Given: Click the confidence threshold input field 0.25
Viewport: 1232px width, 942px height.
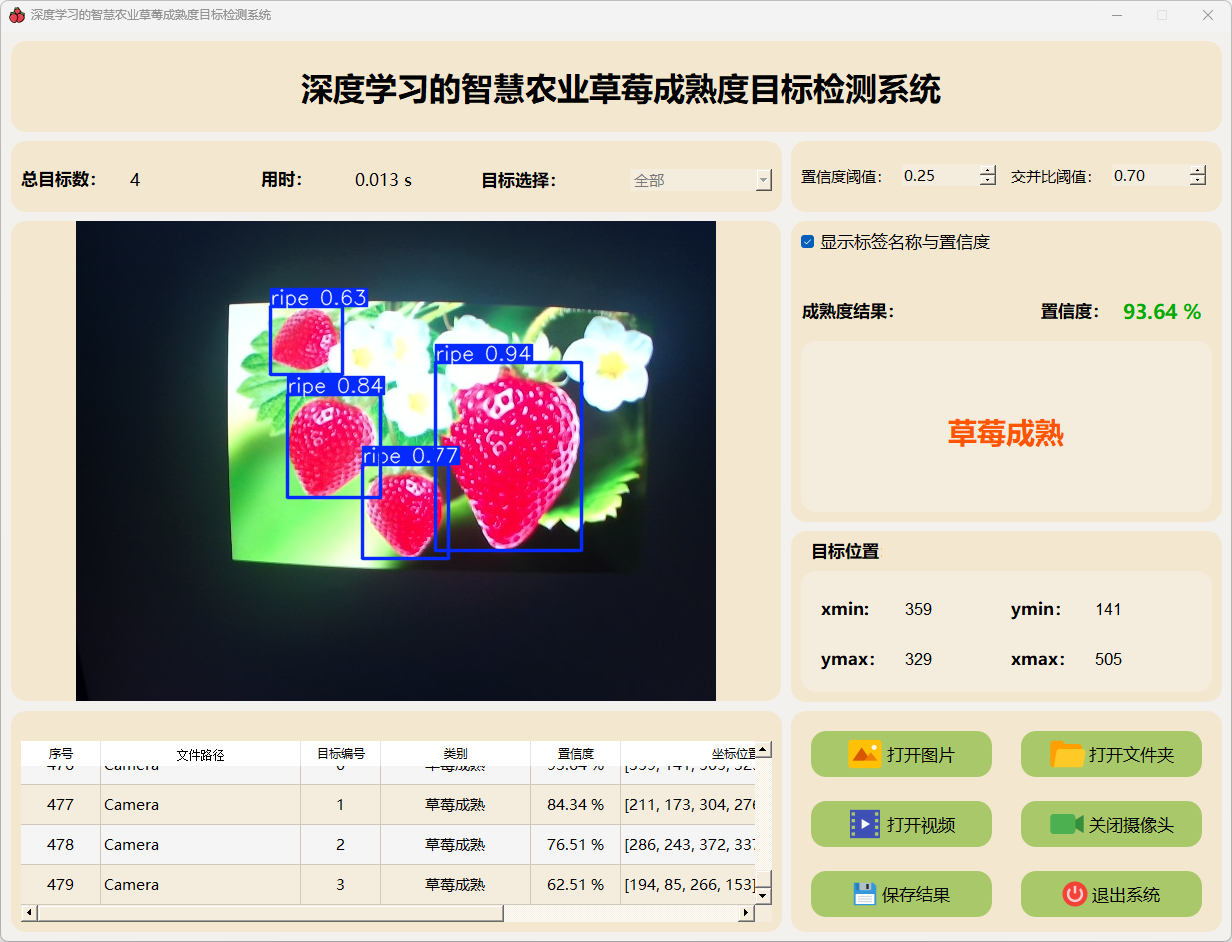Looking at the screenshot, I should coord(938,176).
